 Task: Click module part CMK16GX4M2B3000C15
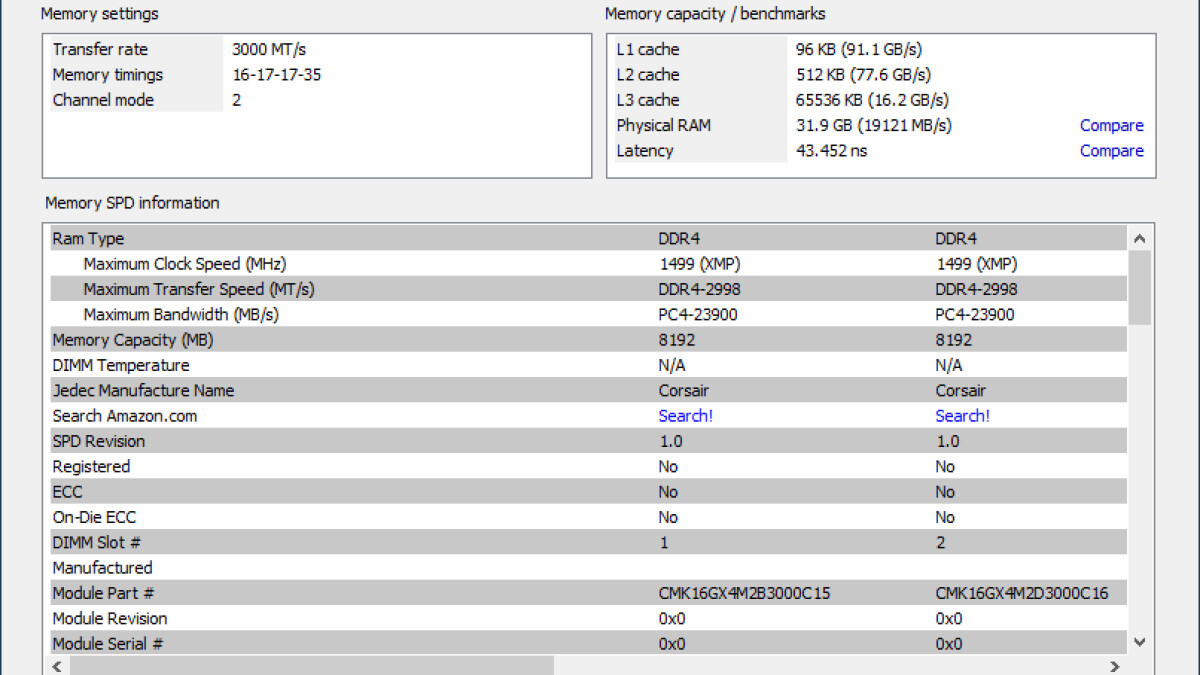point(744,594)
